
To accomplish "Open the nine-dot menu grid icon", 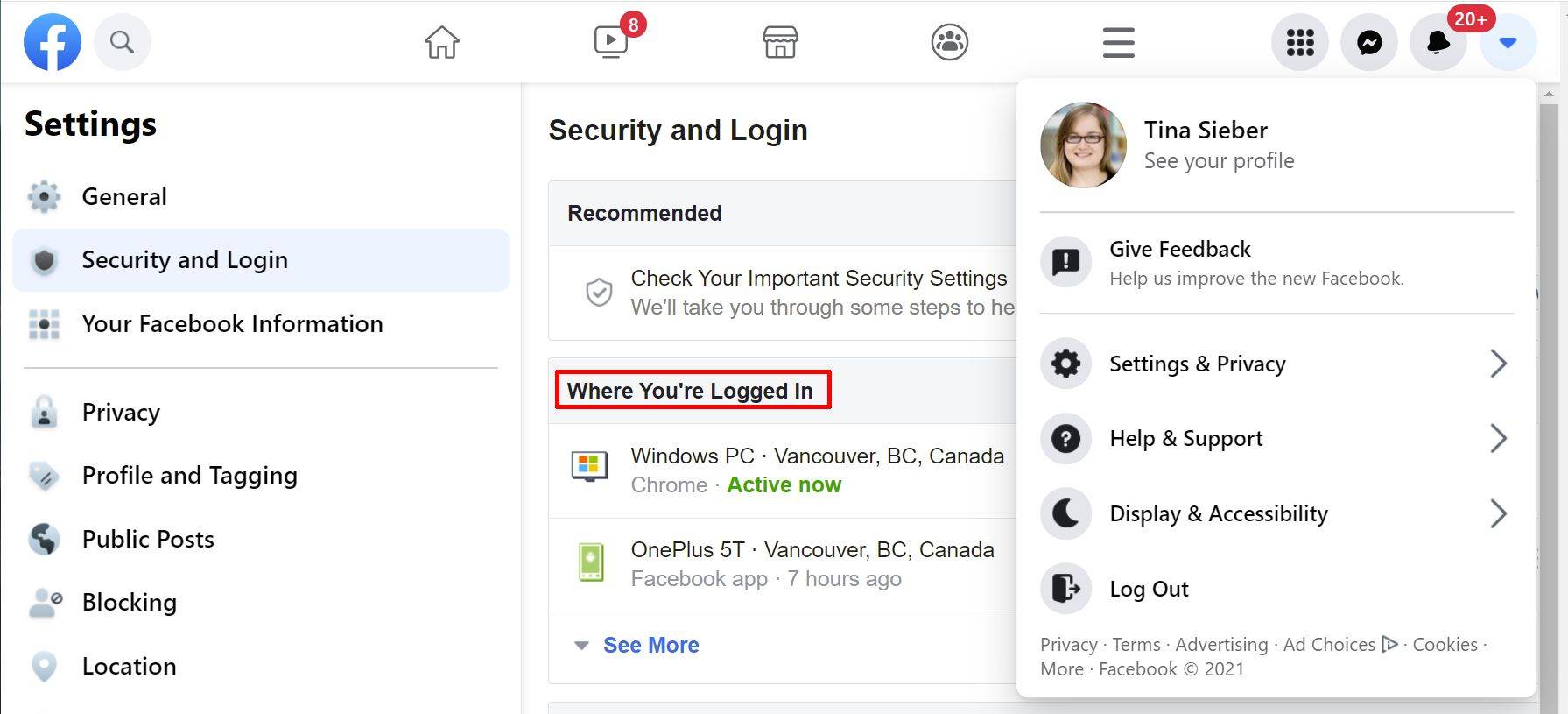I will point(1300,42).
